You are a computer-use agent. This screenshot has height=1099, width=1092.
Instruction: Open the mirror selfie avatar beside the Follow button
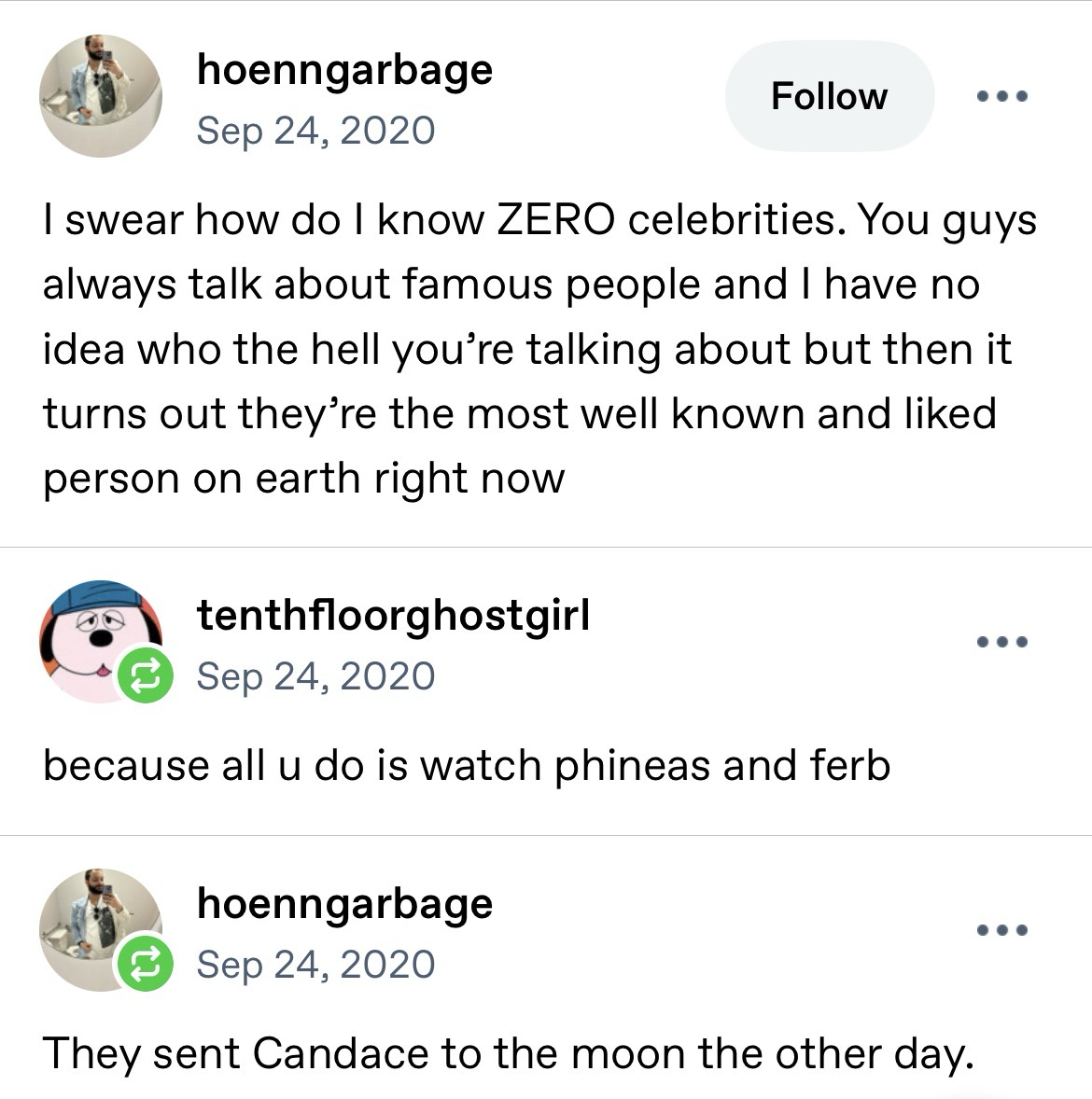point(100,96)
